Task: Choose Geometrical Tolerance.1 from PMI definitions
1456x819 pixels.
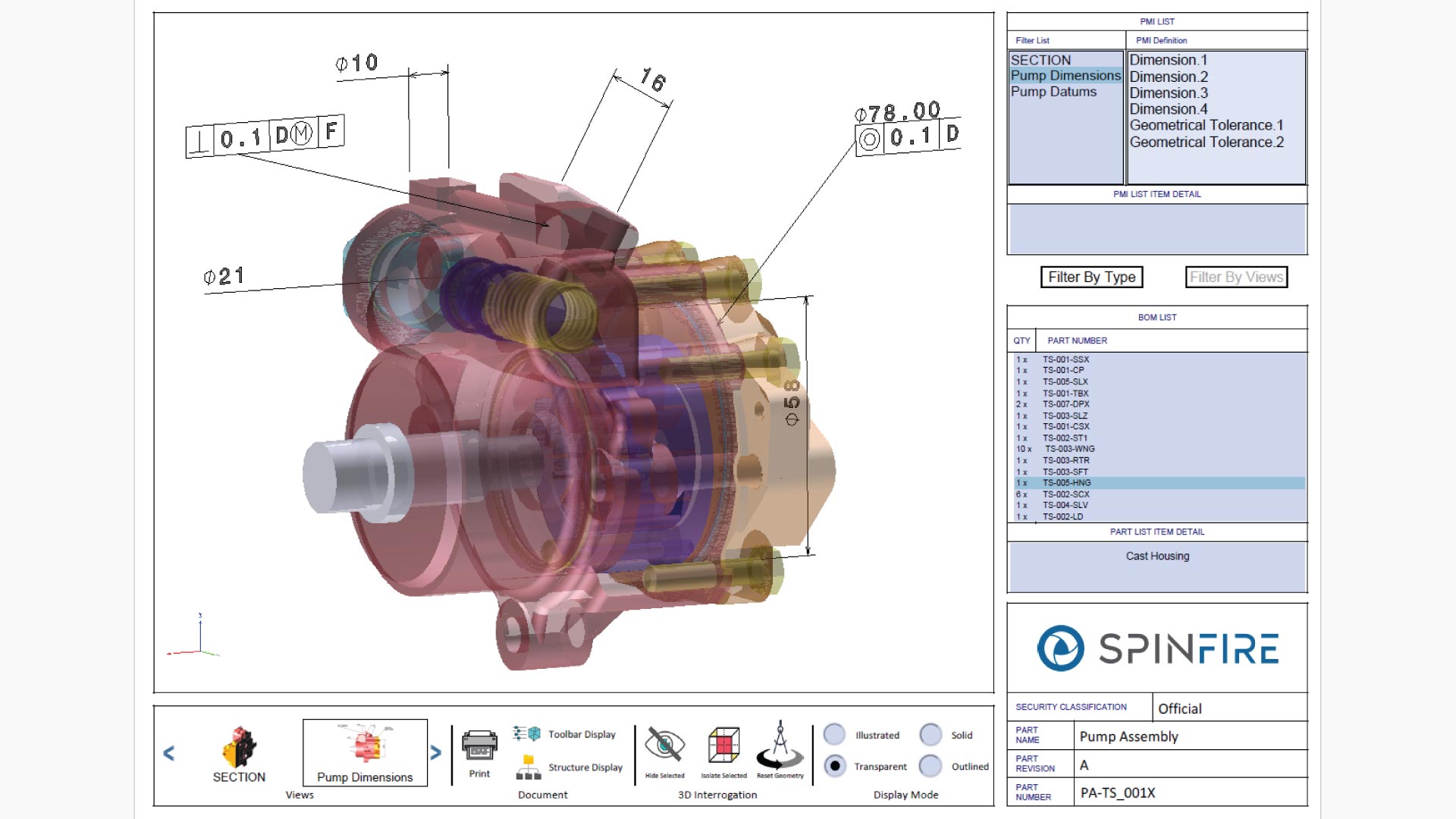Action: tap(1206, 126)
